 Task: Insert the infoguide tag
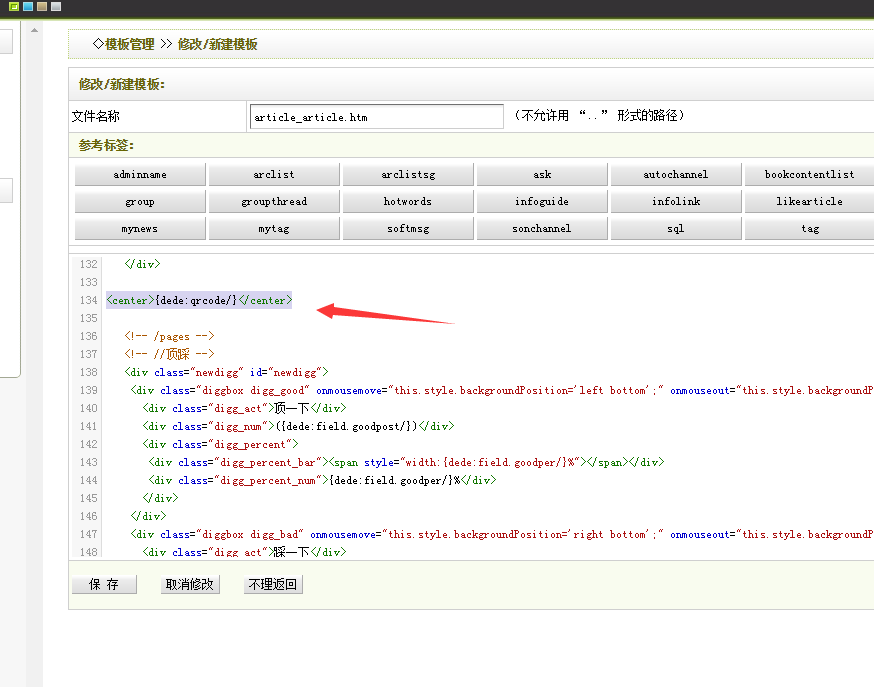(x=542, y=201)
